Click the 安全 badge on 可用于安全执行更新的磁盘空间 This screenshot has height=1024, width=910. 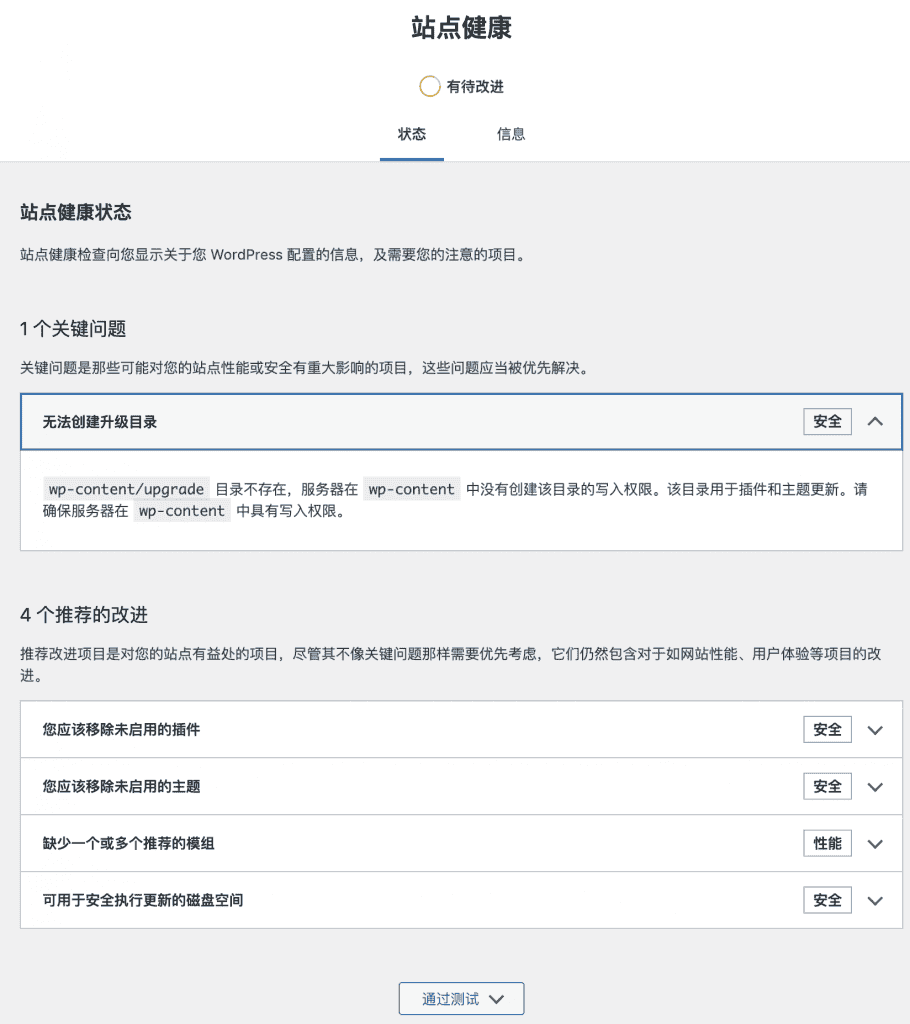click(x=827, y=900)
